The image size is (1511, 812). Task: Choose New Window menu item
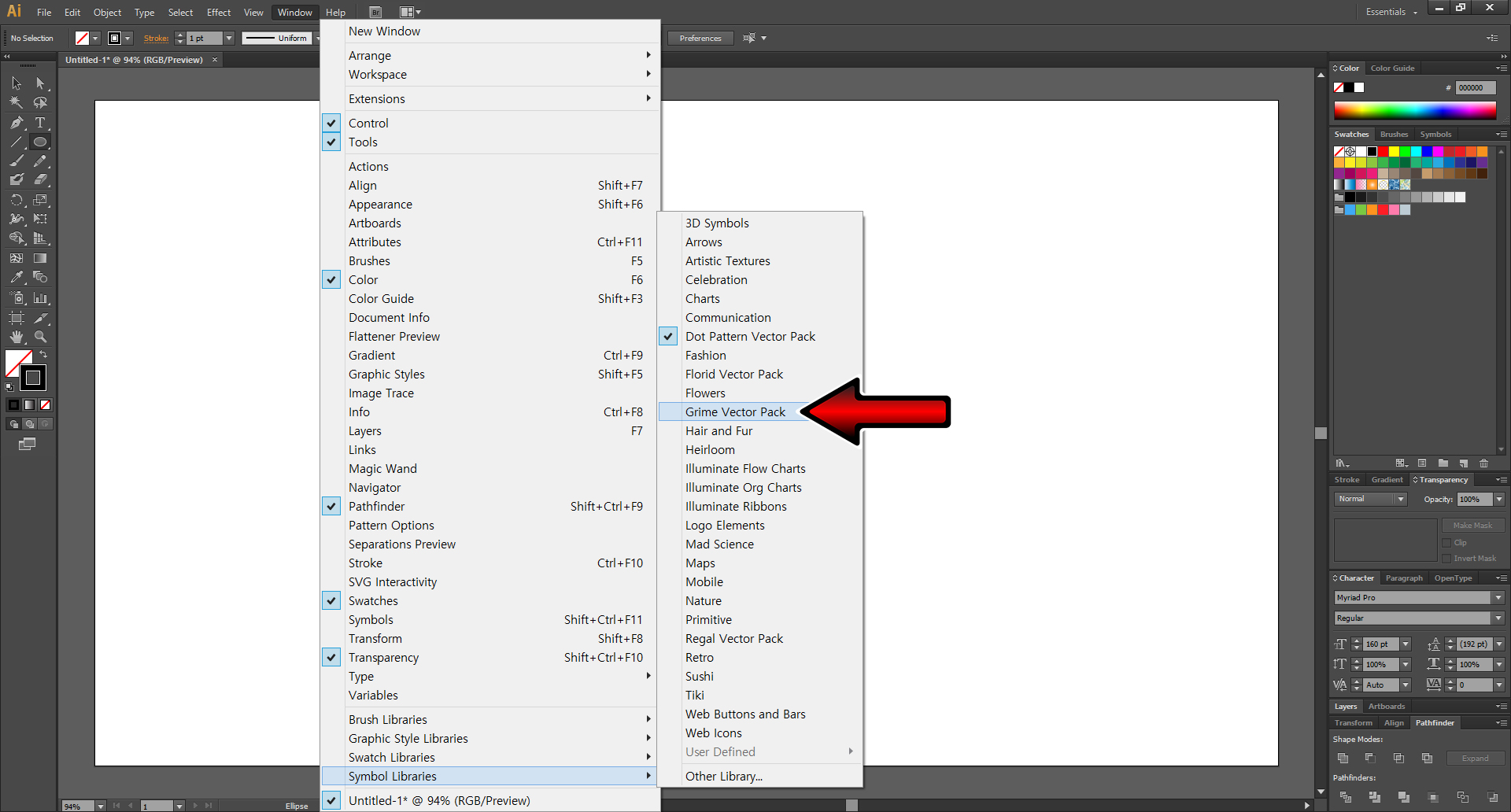(490, 31)
